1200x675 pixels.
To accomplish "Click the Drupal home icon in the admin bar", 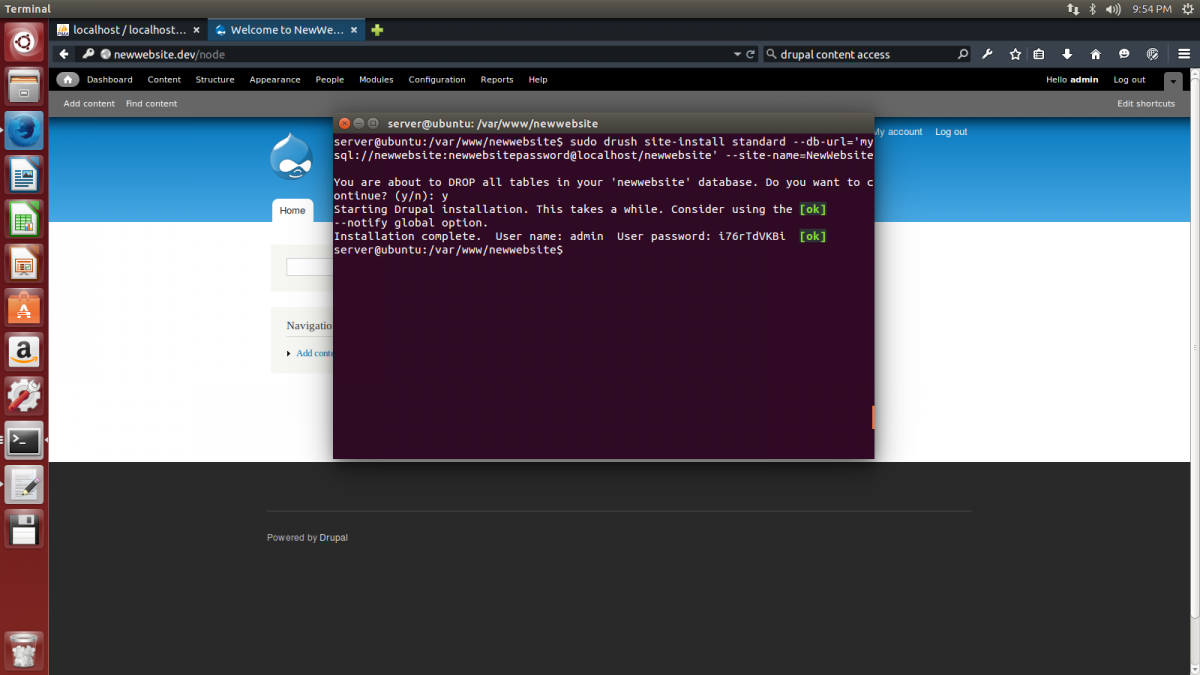I will pos(68,80).
